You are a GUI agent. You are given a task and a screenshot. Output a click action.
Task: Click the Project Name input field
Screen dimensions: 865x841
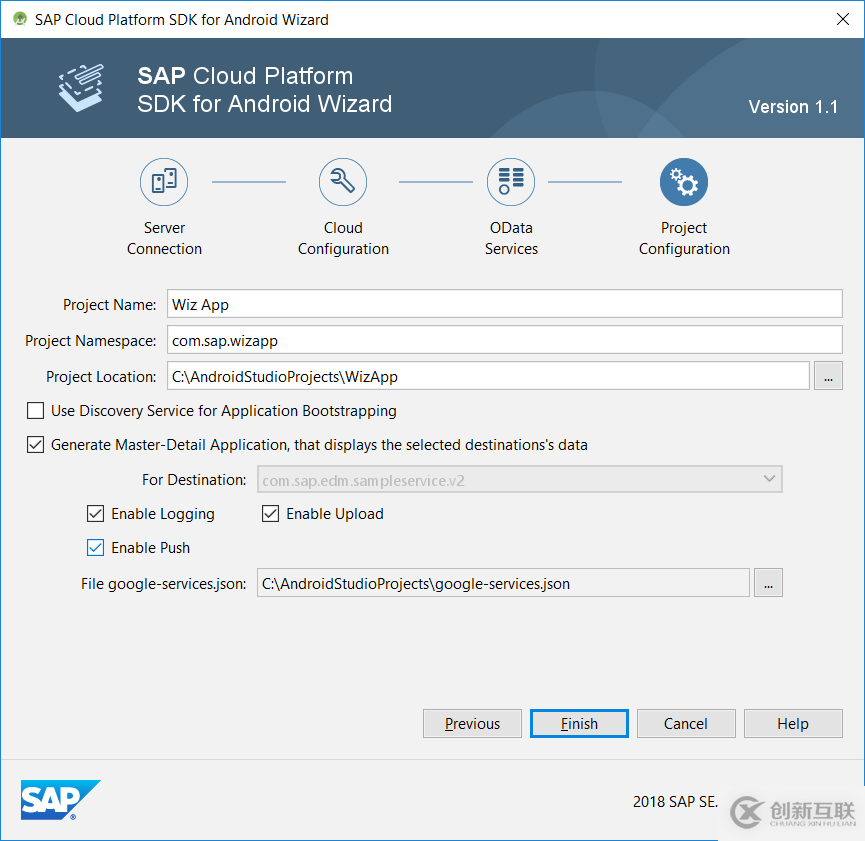pos(504,304)
